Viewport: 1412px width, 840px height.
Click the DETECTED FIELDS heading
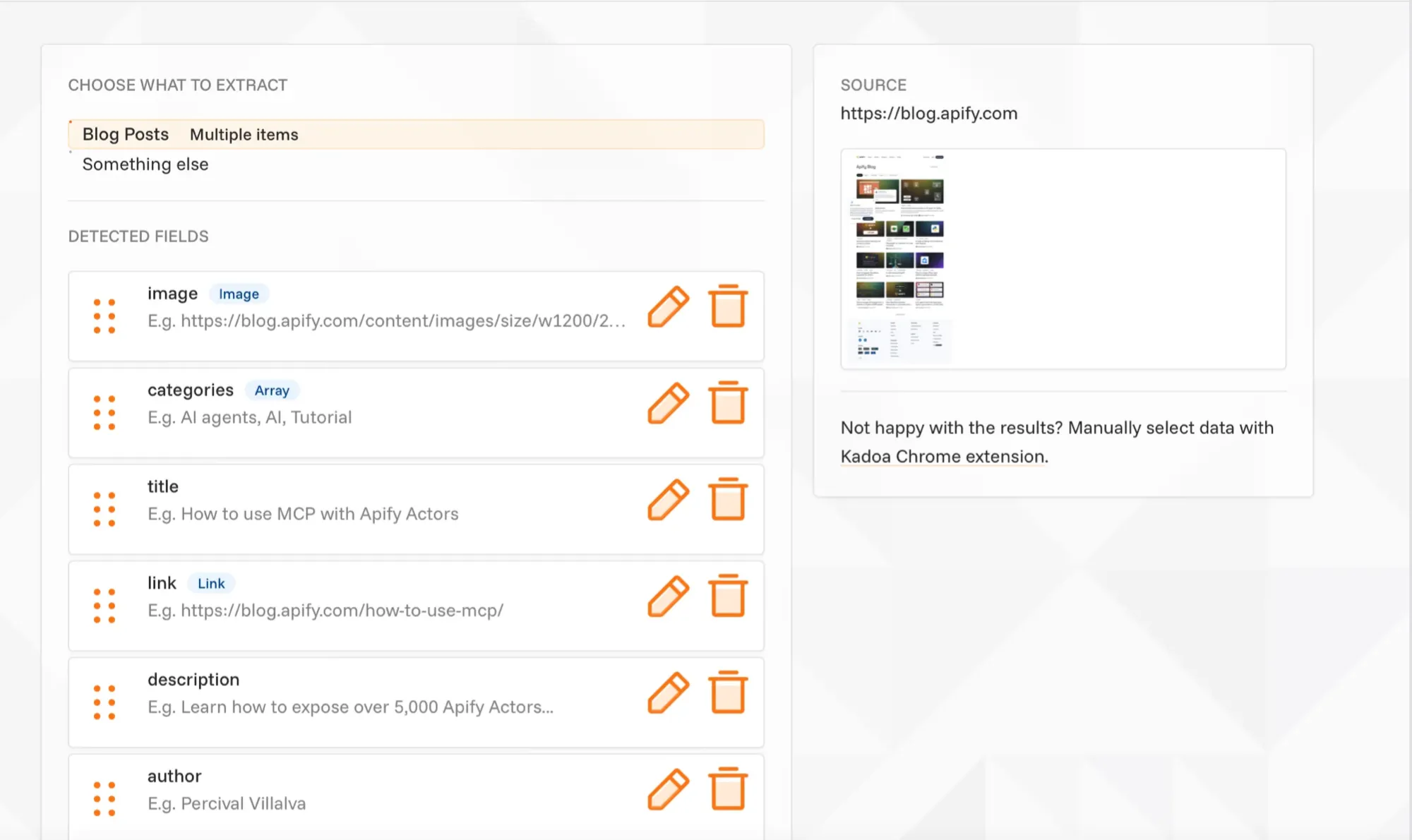pyautogui.click(x=138, y=236)
